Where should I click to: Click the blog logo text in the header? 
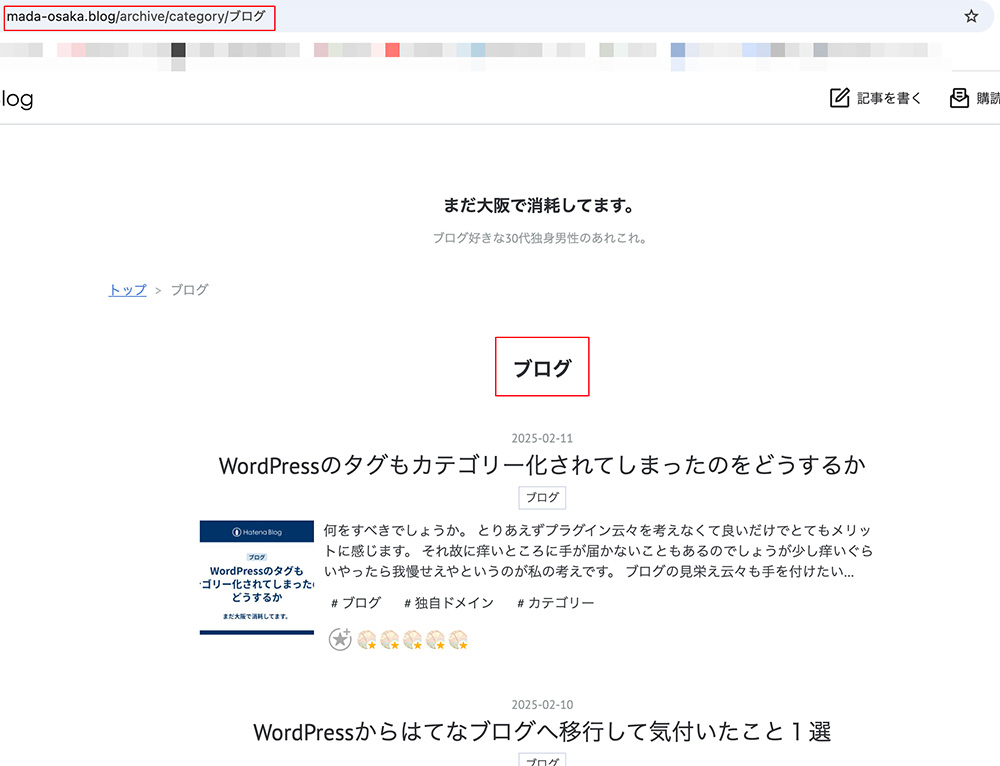pyautogui.click(x=17, y=97)
